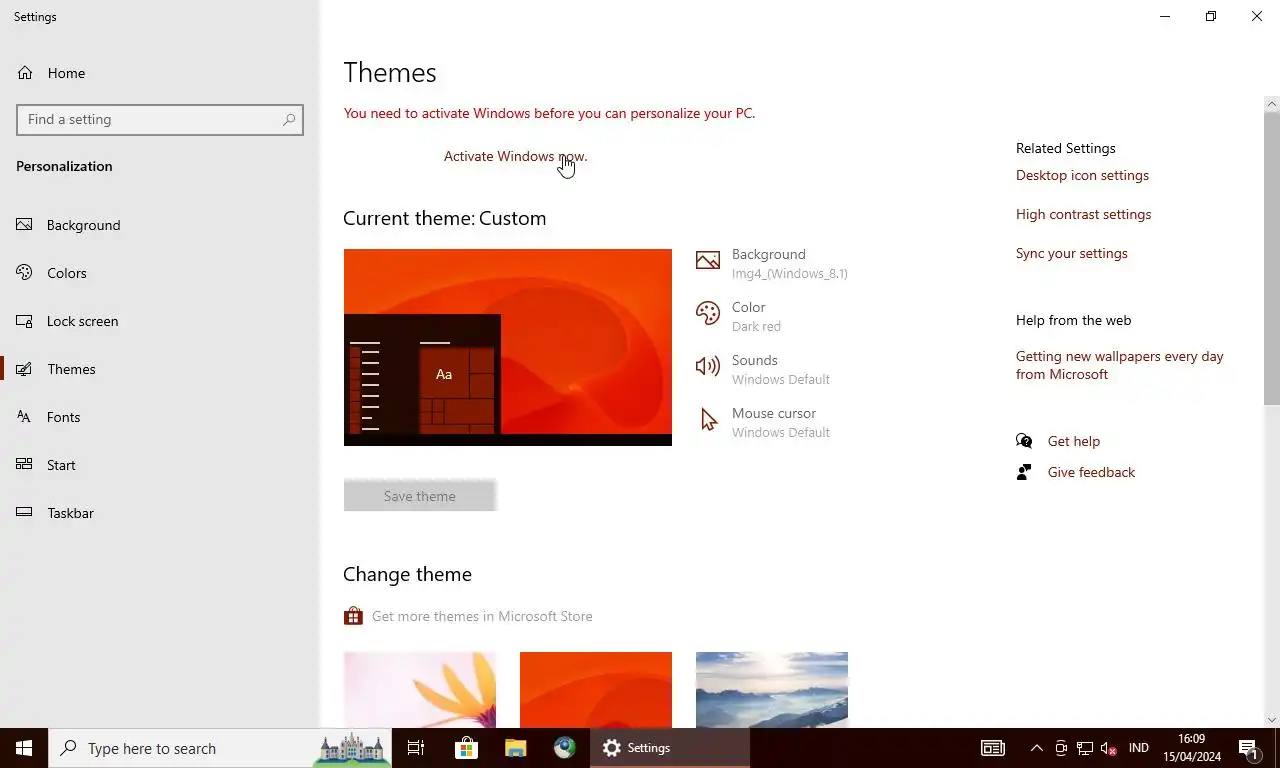
Task: Click the Home icon in sidebar
Action: pyautogui.click(x=25, y=73)
